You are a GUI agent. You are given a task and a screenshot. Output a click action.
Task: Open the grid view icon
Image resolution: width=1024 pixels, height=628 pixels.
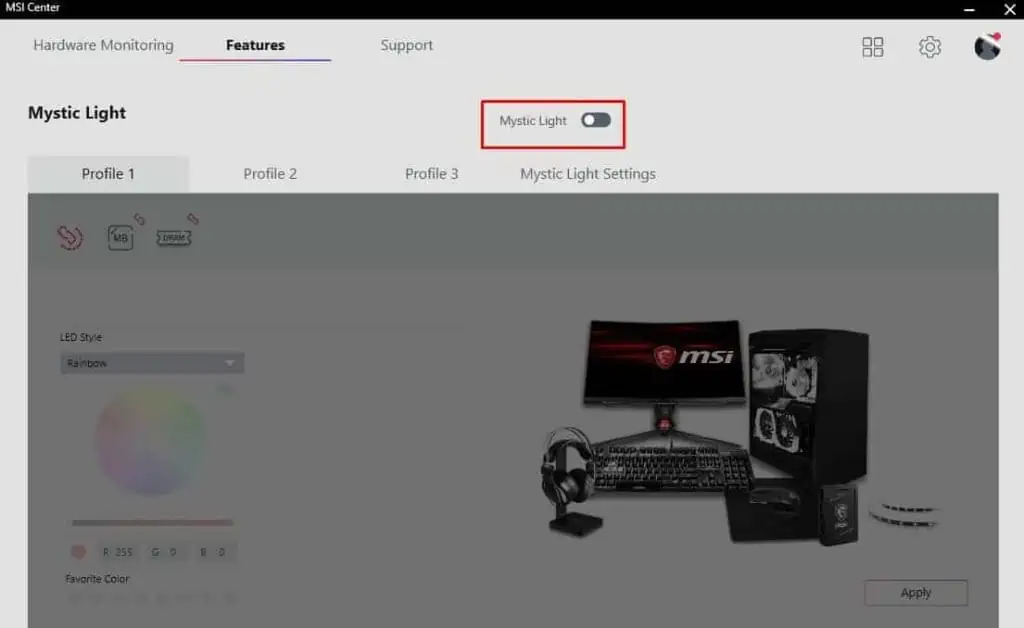point(872,46)
